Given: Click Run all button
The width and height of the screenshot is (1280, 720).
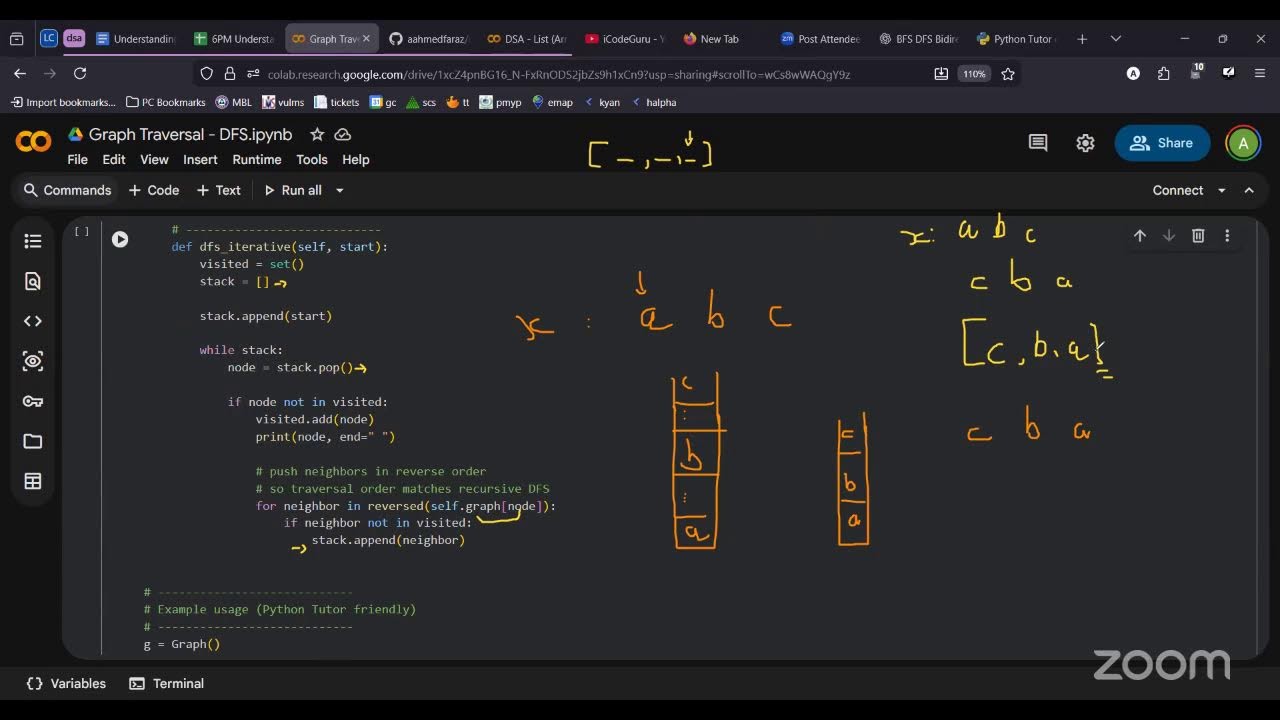Looking at the screenshot, I should tap(293, 190).
